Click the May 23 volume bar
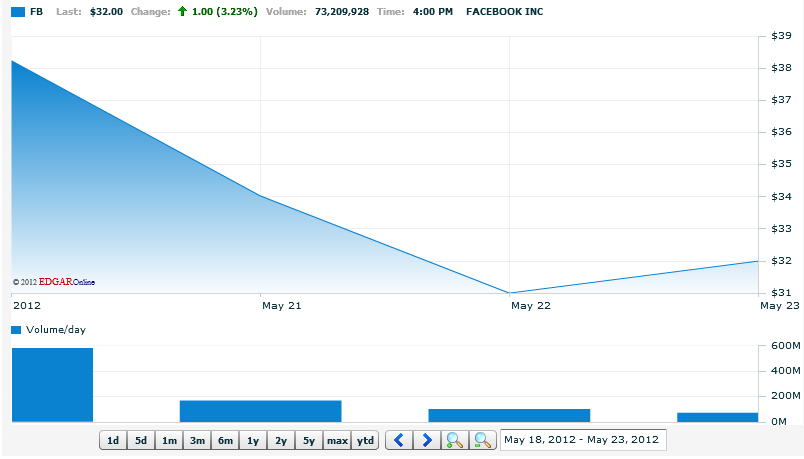 tap(718, 417)
